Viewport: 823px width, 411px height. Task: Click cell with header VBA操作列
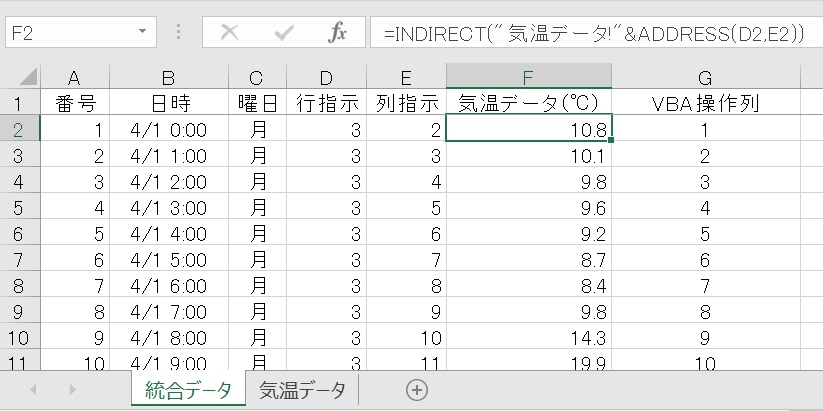pyautogui.click(x=706, y=103)
